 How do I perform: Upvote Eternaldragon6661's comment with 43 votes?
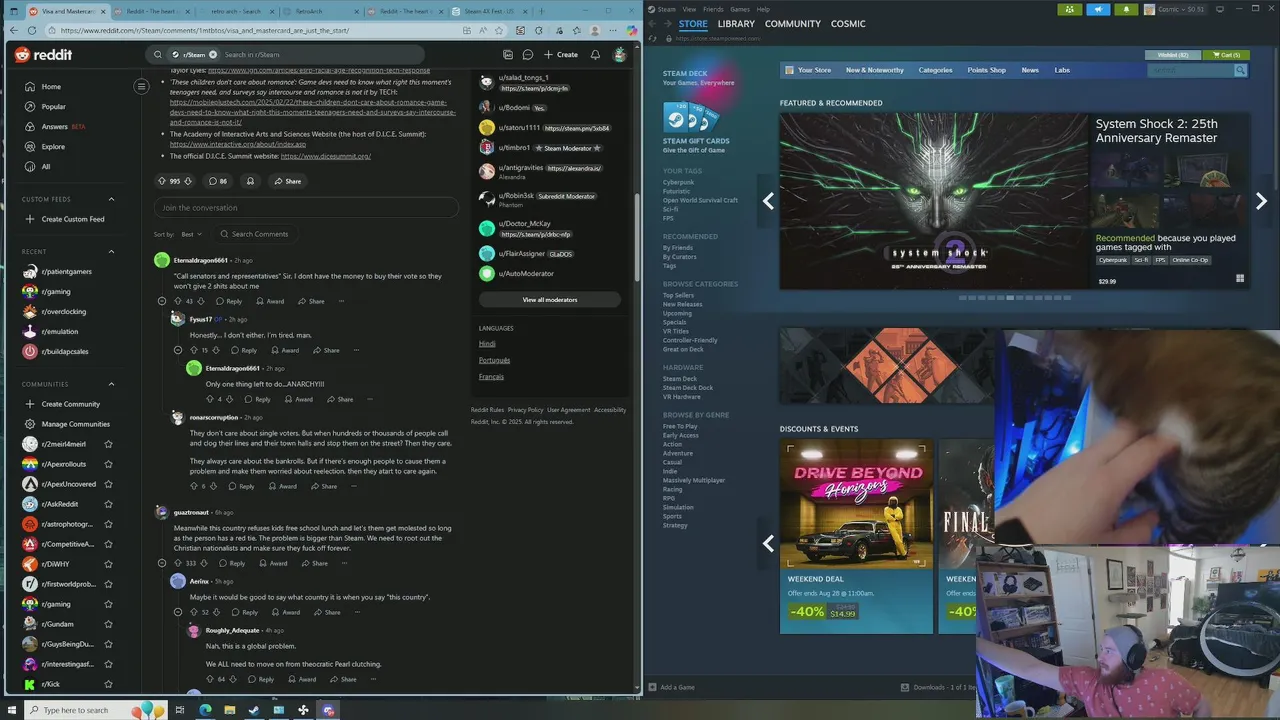178,301
